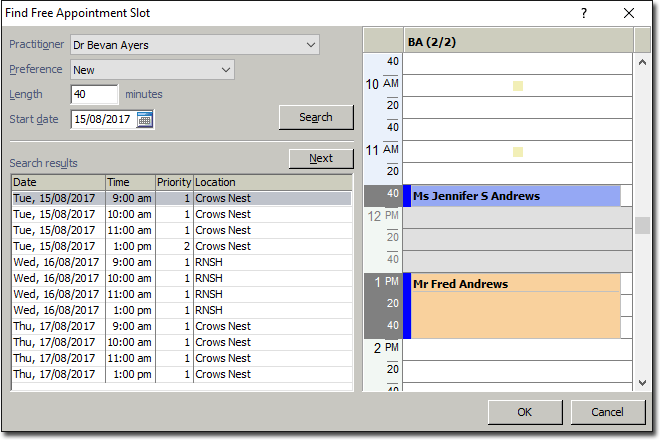660x440 pixels.
Task: Select the Wed 16/08/2017 1:00 pm RNSH result
Action: tap(182, 310)
